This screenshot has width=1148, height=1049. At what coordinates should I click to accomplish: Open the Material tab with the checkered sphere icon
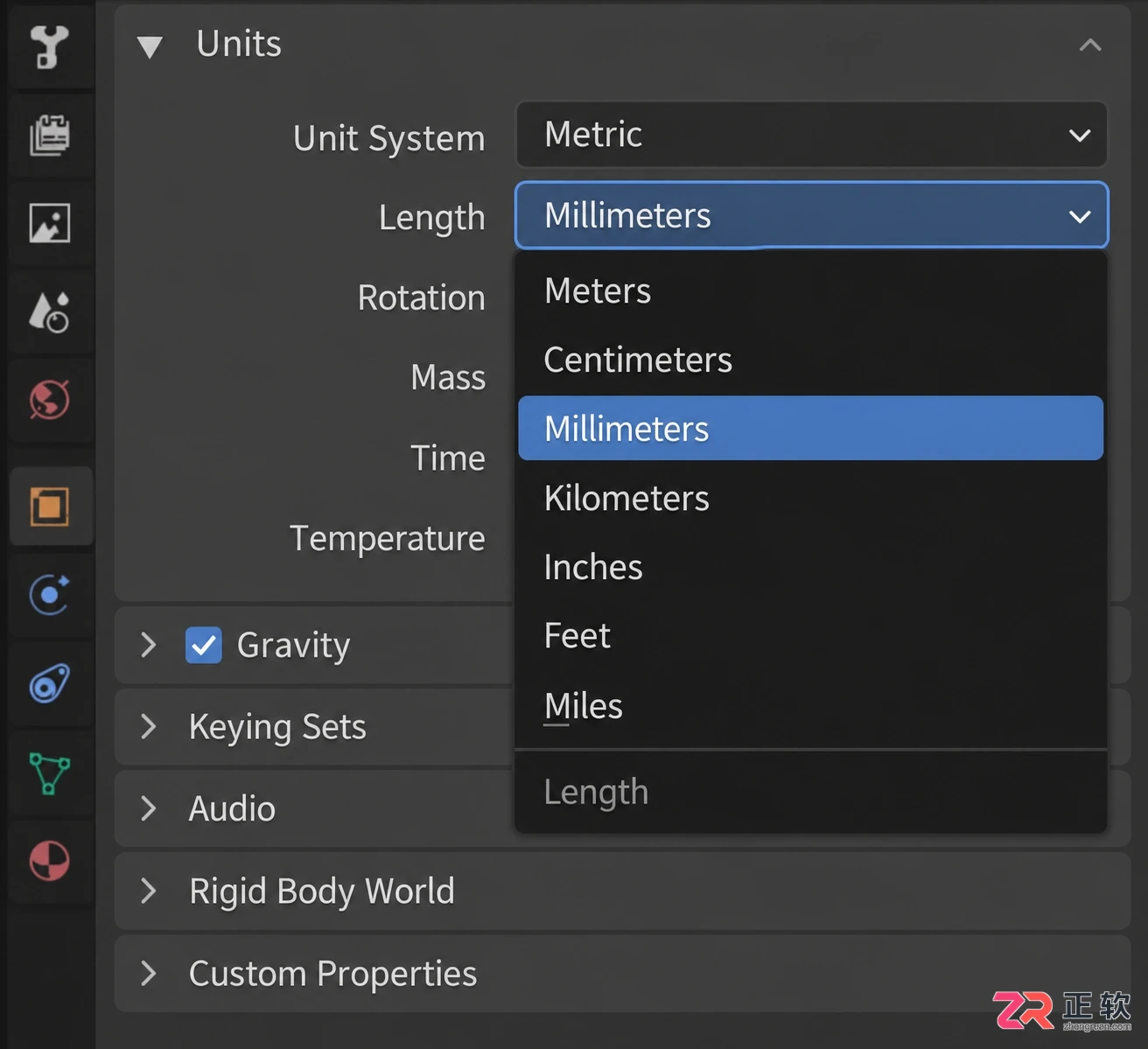[x=50, y=861]
